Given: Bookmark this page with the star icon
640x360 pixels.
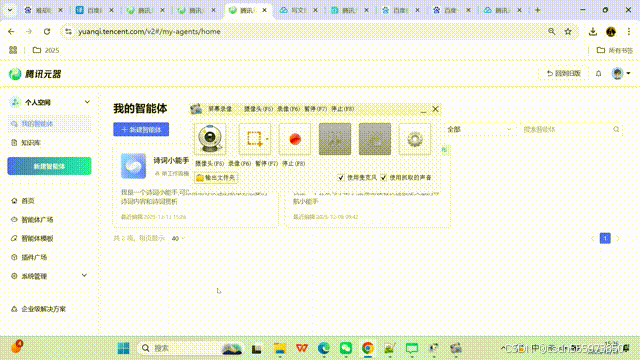Looking at the screenshot, I should point(568,31).
